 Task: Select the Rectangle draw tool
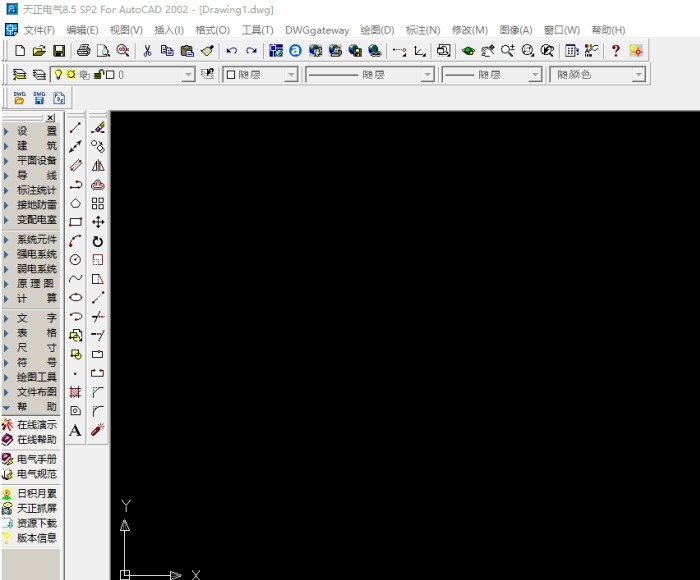pos(75,222)
